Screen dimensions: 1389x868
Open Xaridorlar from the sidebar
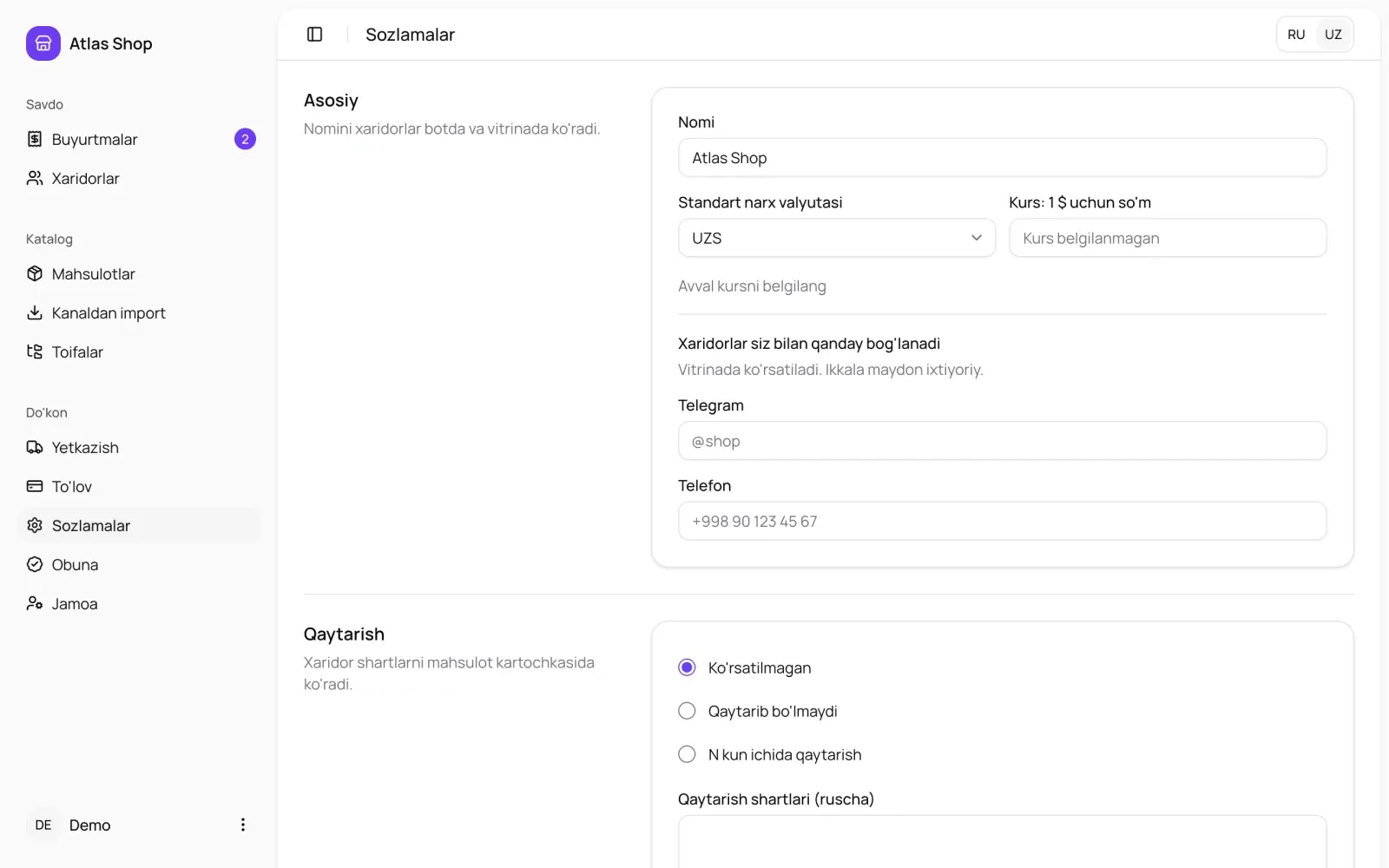coord(139,178)
